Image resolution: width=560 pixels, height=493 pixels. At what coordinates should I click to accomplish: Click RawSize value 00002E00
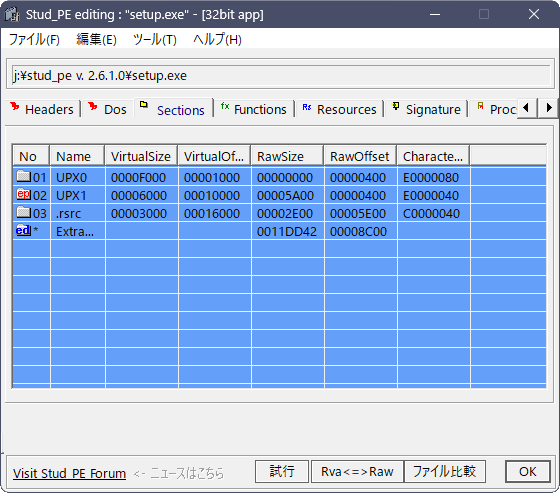(x=285, y=214)
